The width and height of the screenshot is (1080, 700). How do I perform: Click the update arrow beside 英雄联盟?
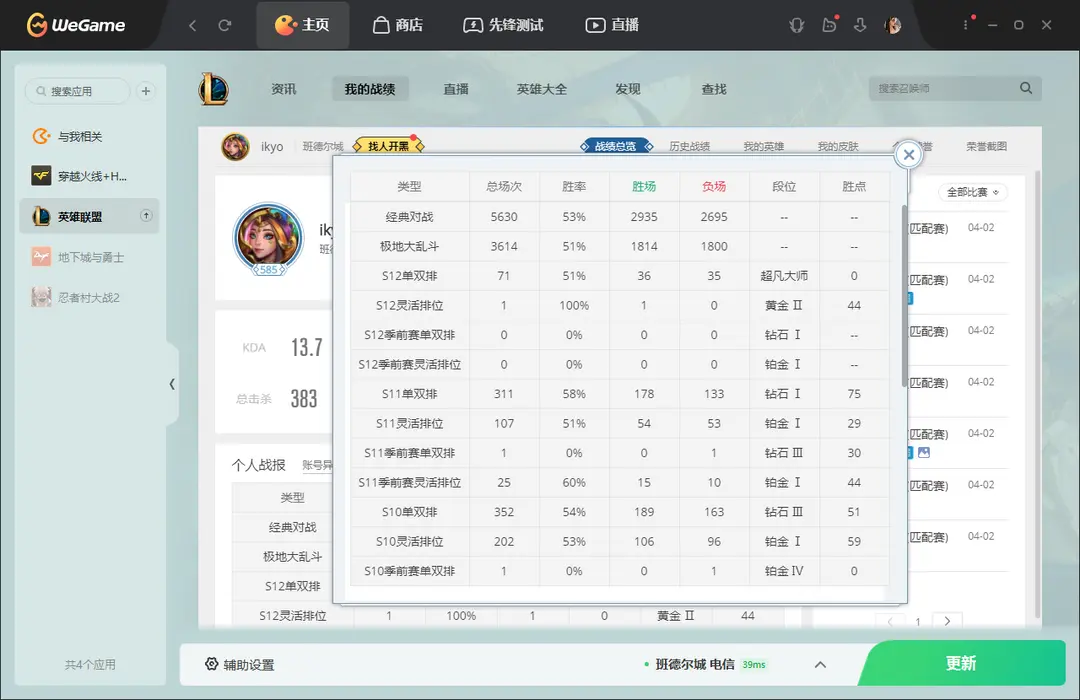146,216
